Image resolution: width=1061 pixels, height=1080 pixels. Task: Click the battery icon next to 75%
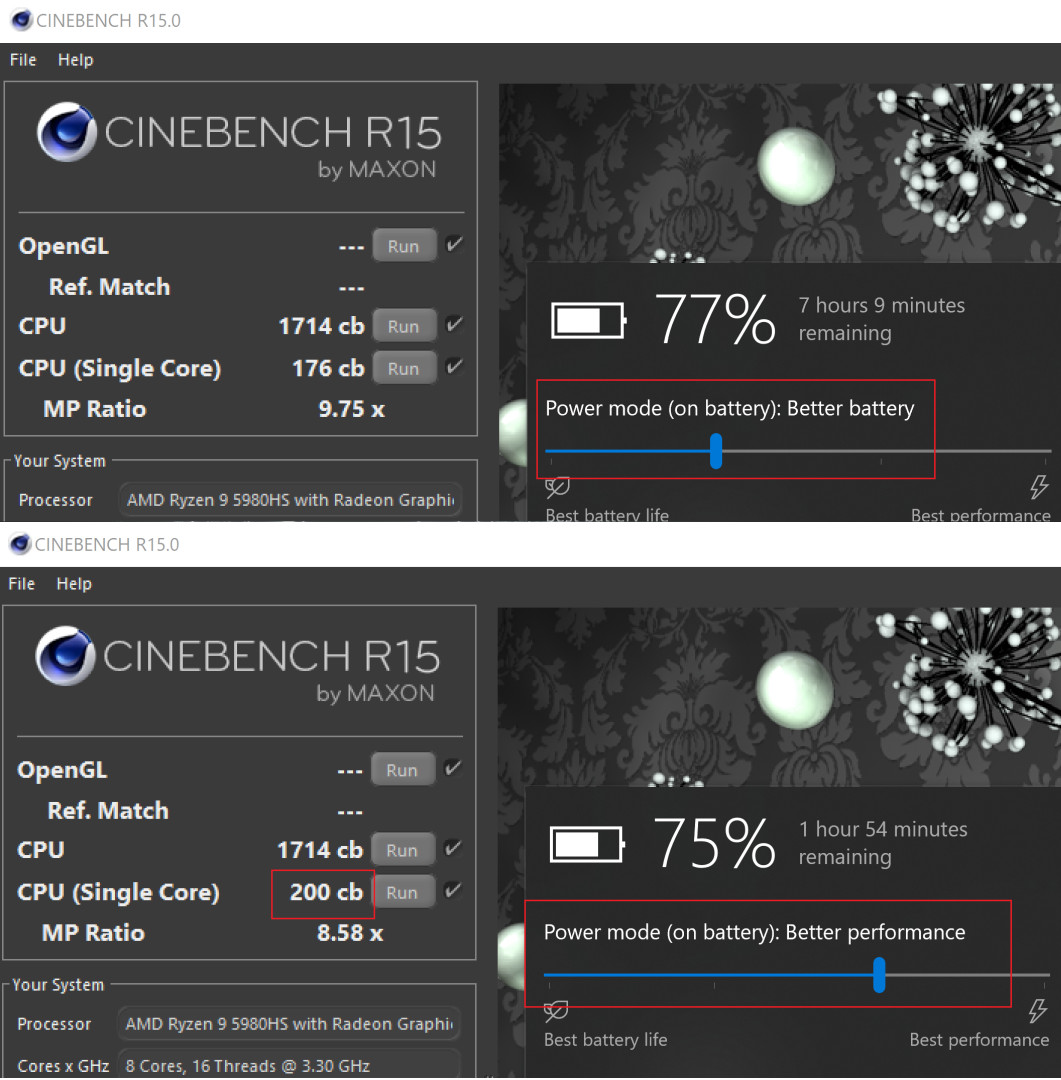click(588, 844)
